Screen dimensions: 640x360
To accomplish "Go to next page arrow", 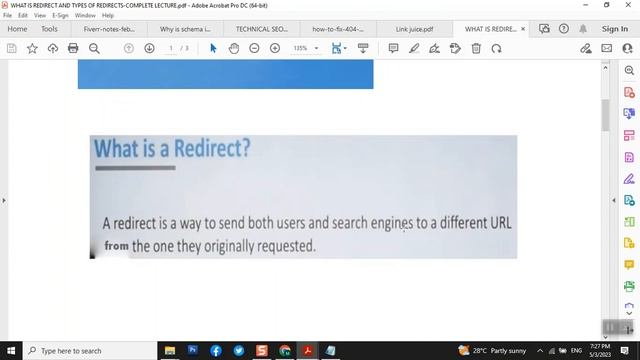I will [149, 48].
